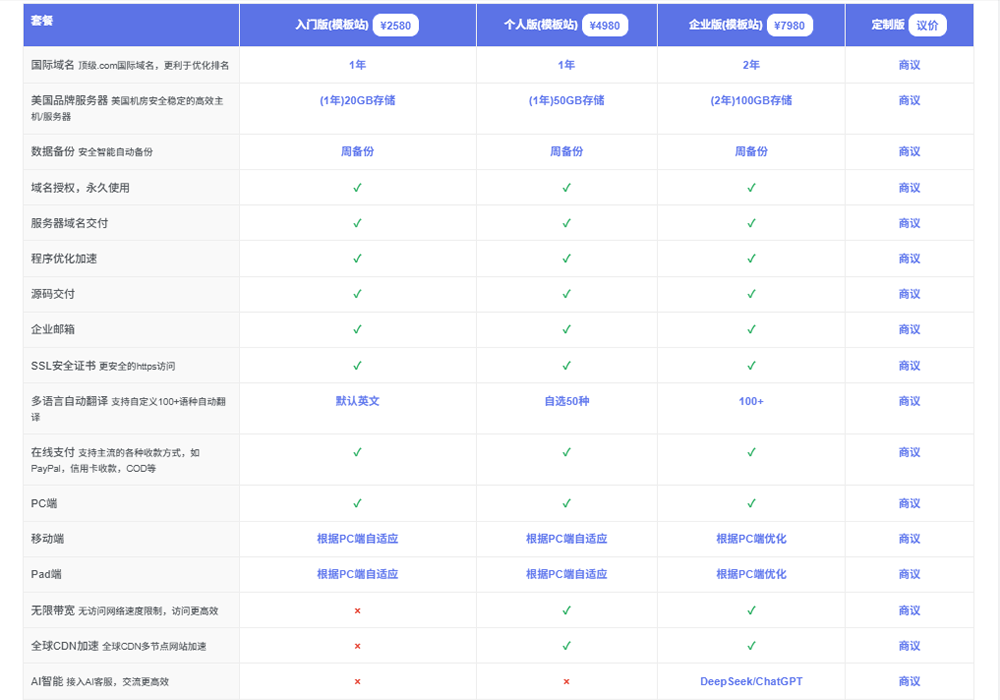Click the red cross for 全球CDN加速 in 入门版
1000x700 pixels.
pos(357,646)
